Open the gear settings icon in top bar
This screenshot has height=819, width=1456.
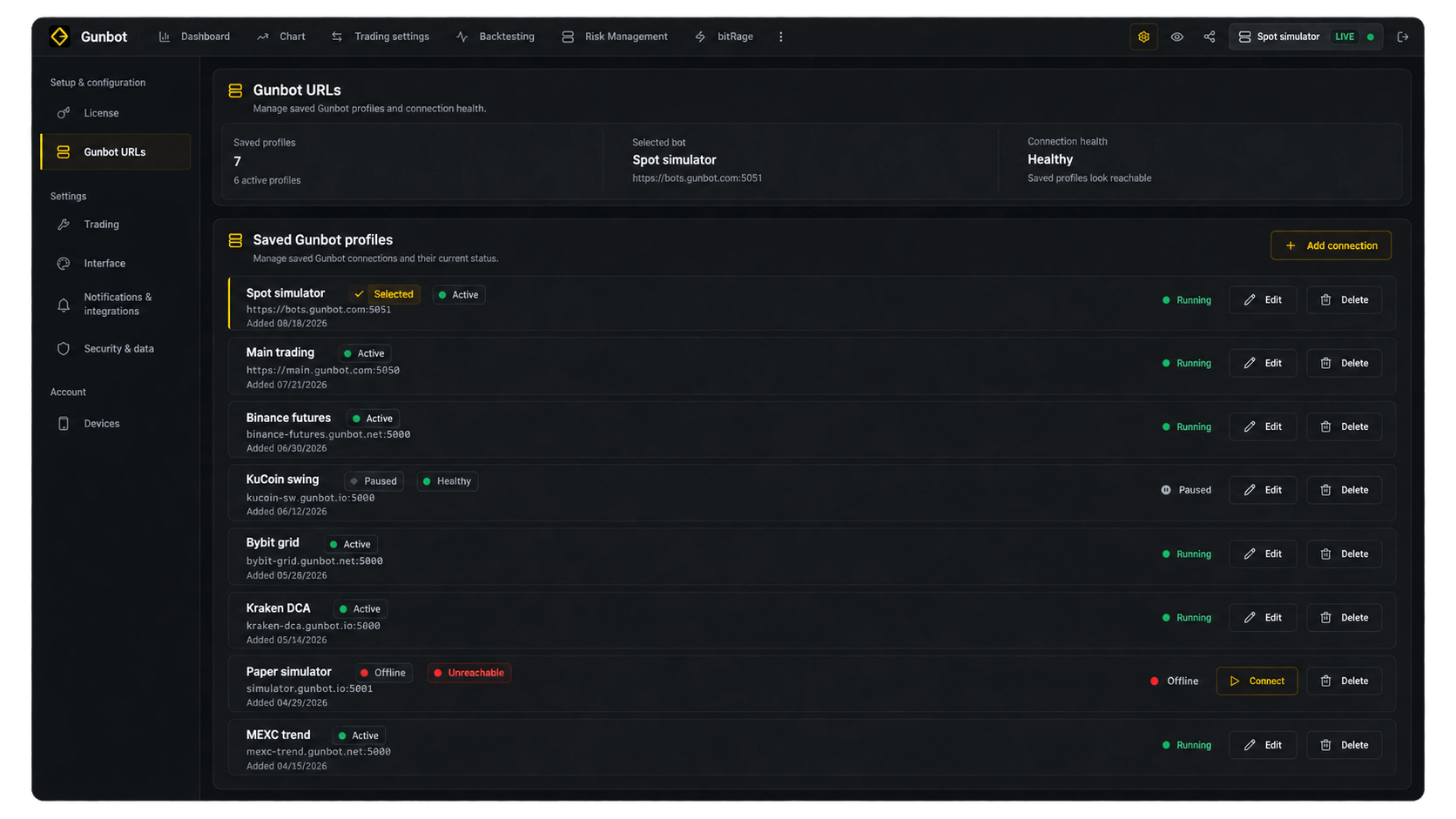point(1143,37)
